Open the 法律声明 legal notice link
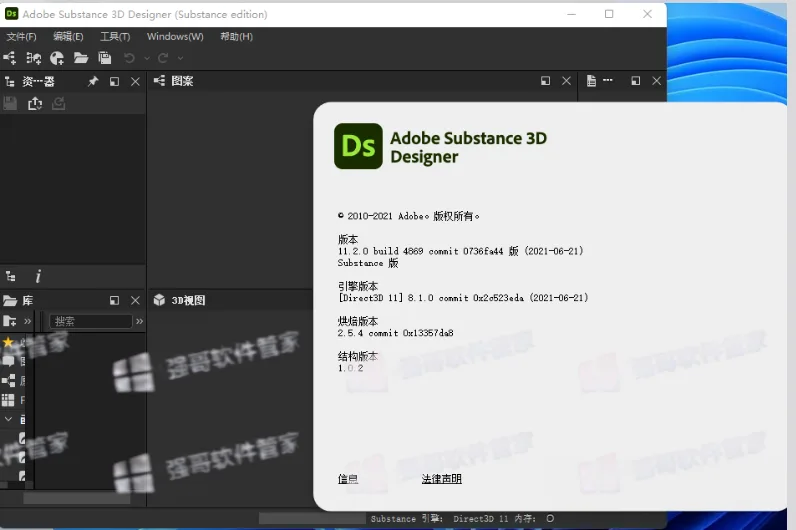The image size is (796, 530). [442, 479]
